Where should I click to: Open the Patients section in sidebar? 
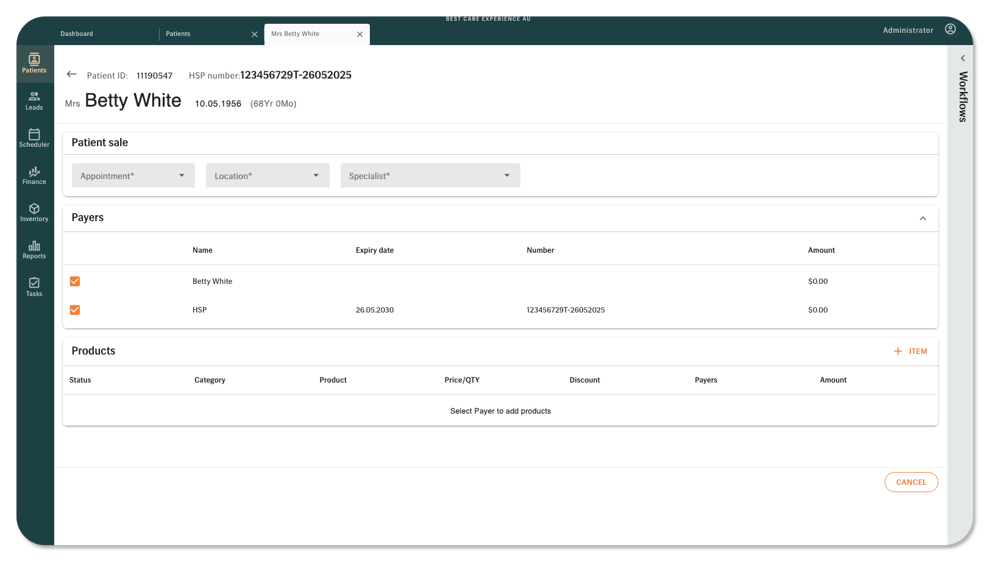[x=34, y=63]
